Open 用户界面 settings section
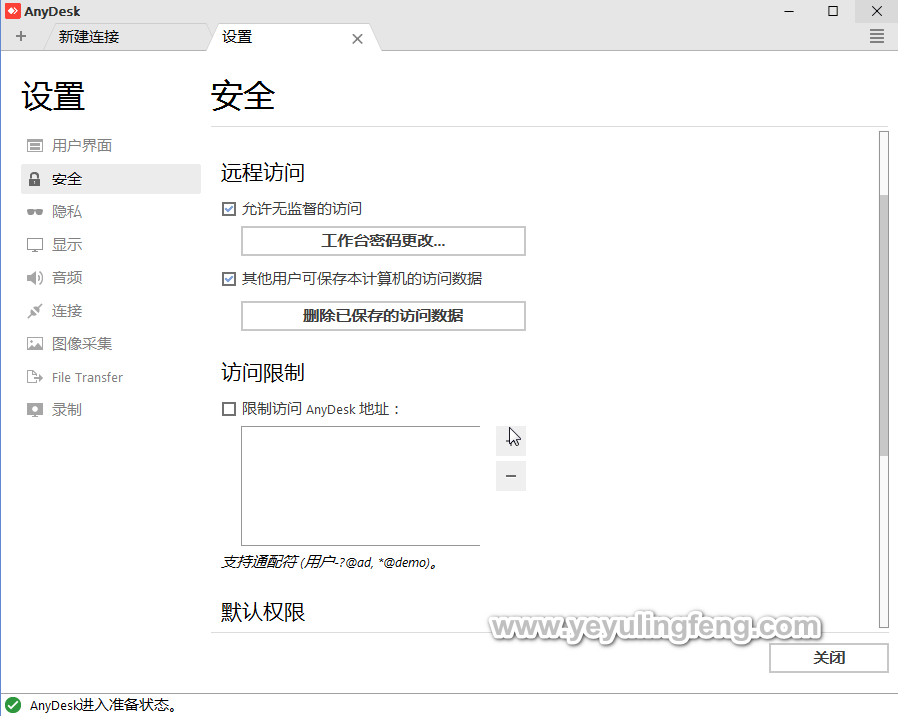 [x=111, y=145]
